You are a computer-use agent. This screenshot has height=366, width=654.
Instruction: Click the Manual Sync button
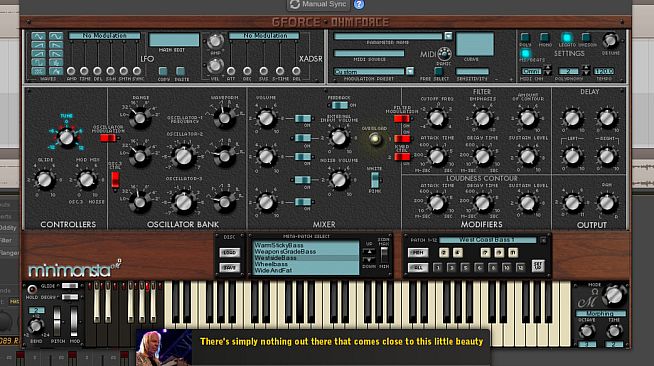click(319, 4)
